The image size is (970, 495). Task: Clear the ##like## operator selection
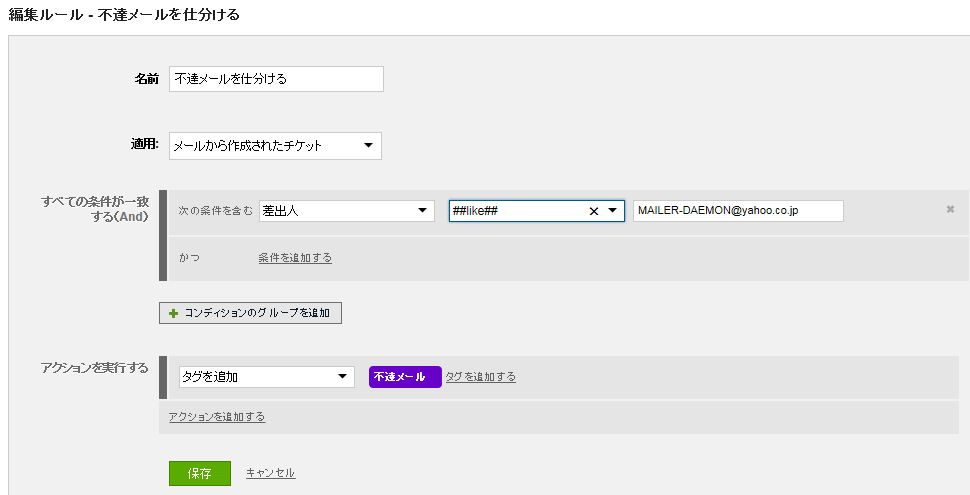594,211
